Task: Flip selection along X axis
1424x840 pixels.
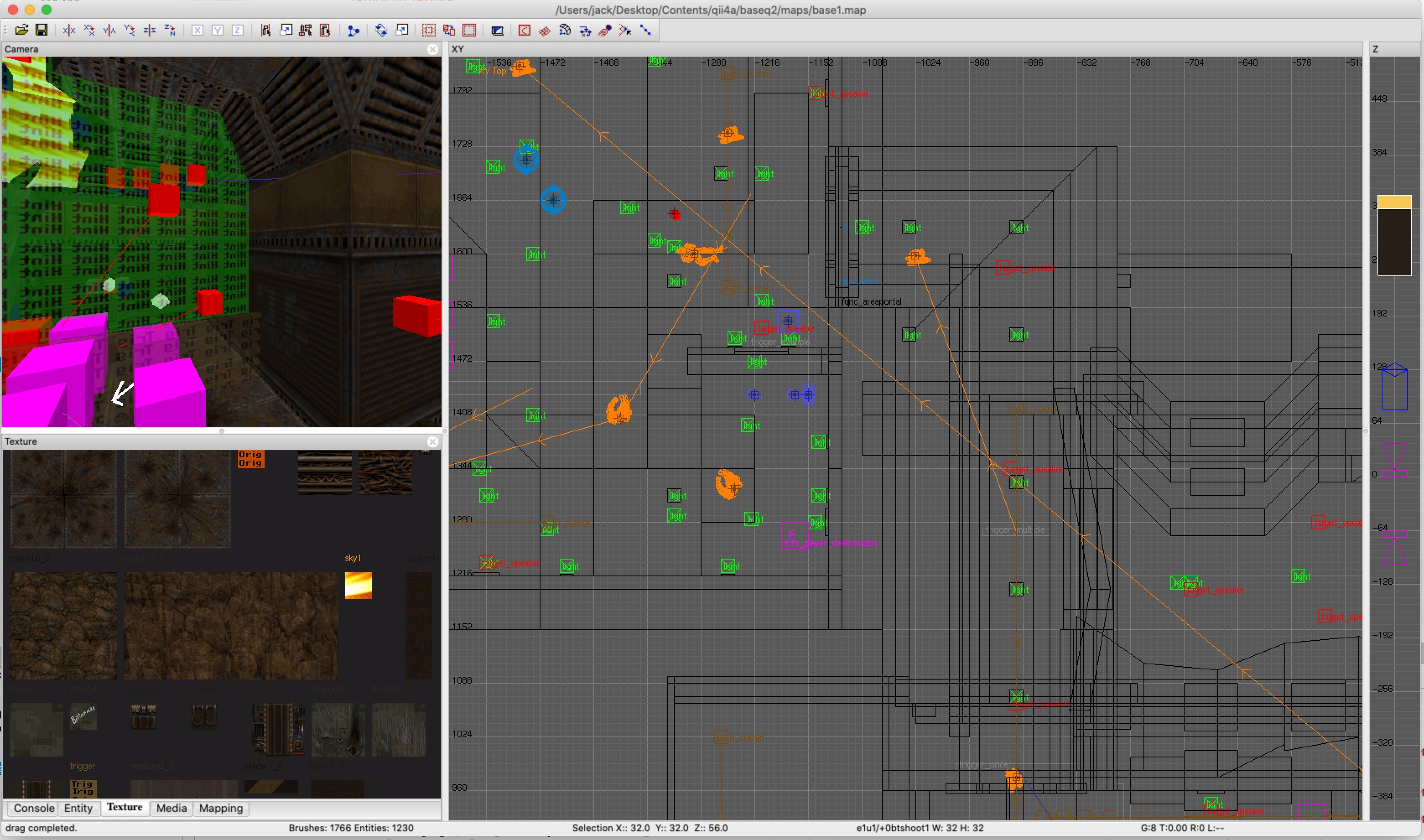Action: pyautogui.click(x=69, y=30)
